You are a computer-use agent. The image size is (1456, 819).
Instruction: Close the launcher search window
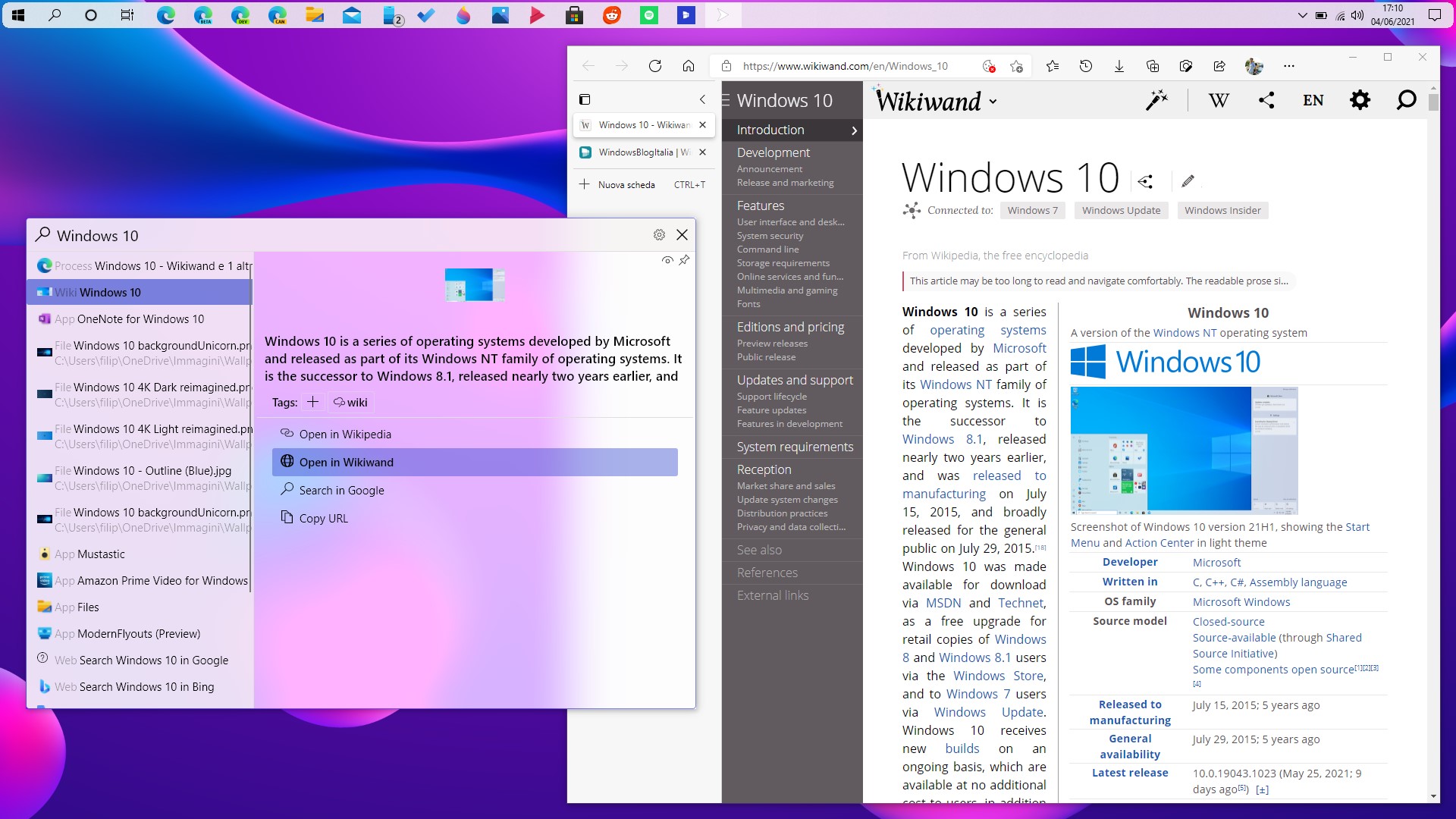click(682, 235)
